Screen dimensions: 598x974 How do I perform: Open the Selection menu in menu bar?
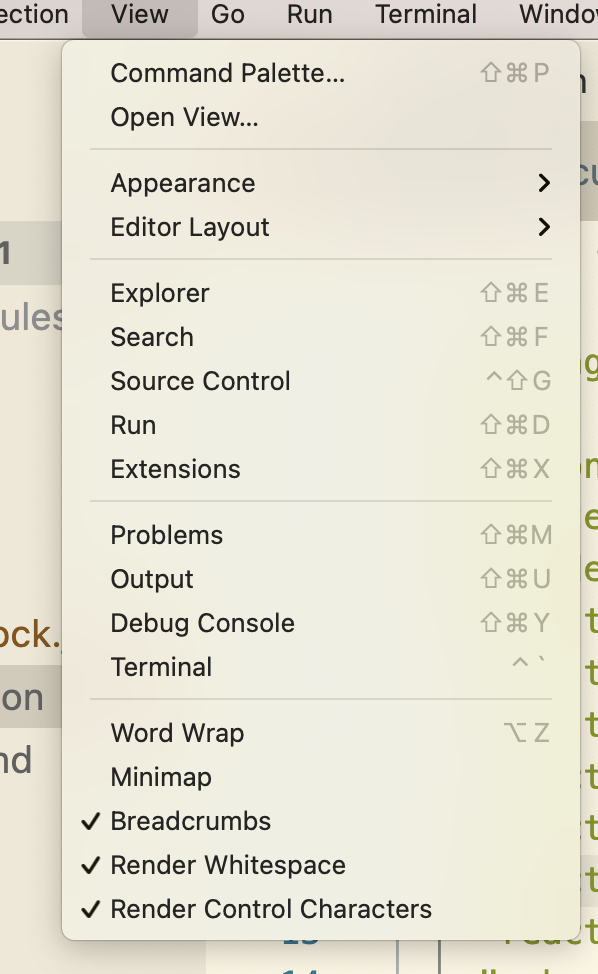click(x=34, y=15)
